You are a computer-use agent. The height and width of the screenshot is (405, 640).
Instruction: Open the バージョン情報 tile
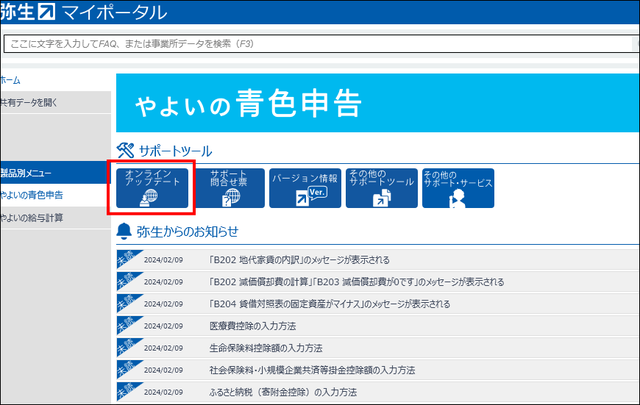(305, 188)
